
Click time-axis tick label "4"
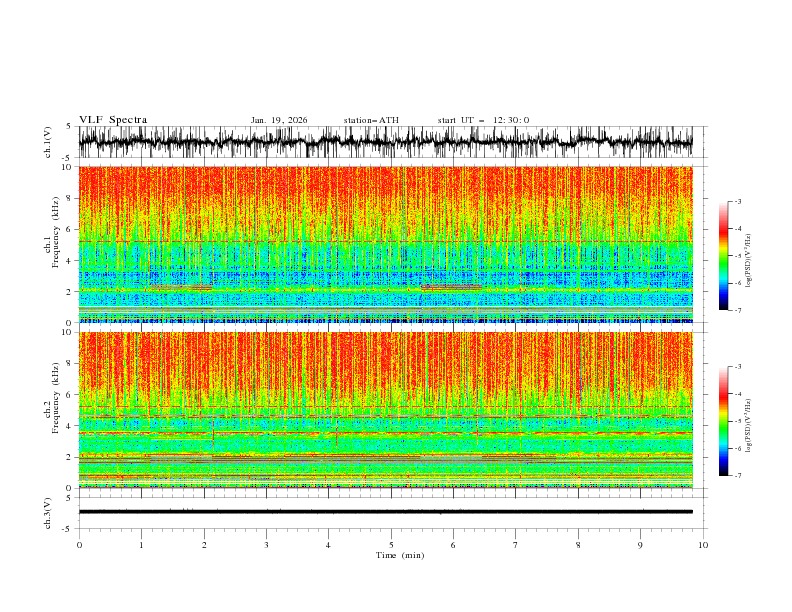click(328, 545)
